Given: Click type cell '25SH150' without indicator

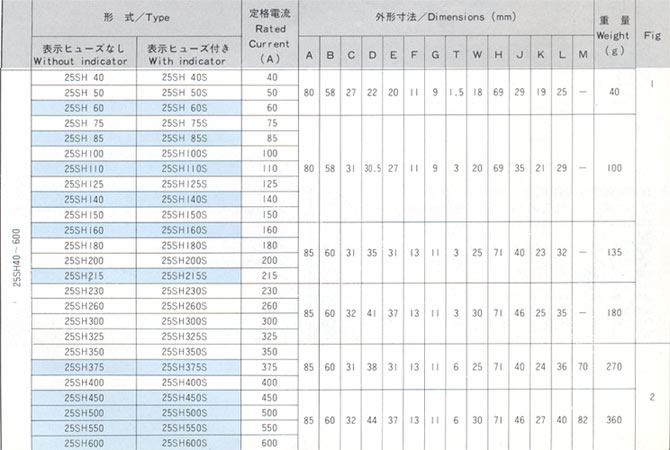Looking at the screenshot, I should pyautogui.click(x=84, y=215).
